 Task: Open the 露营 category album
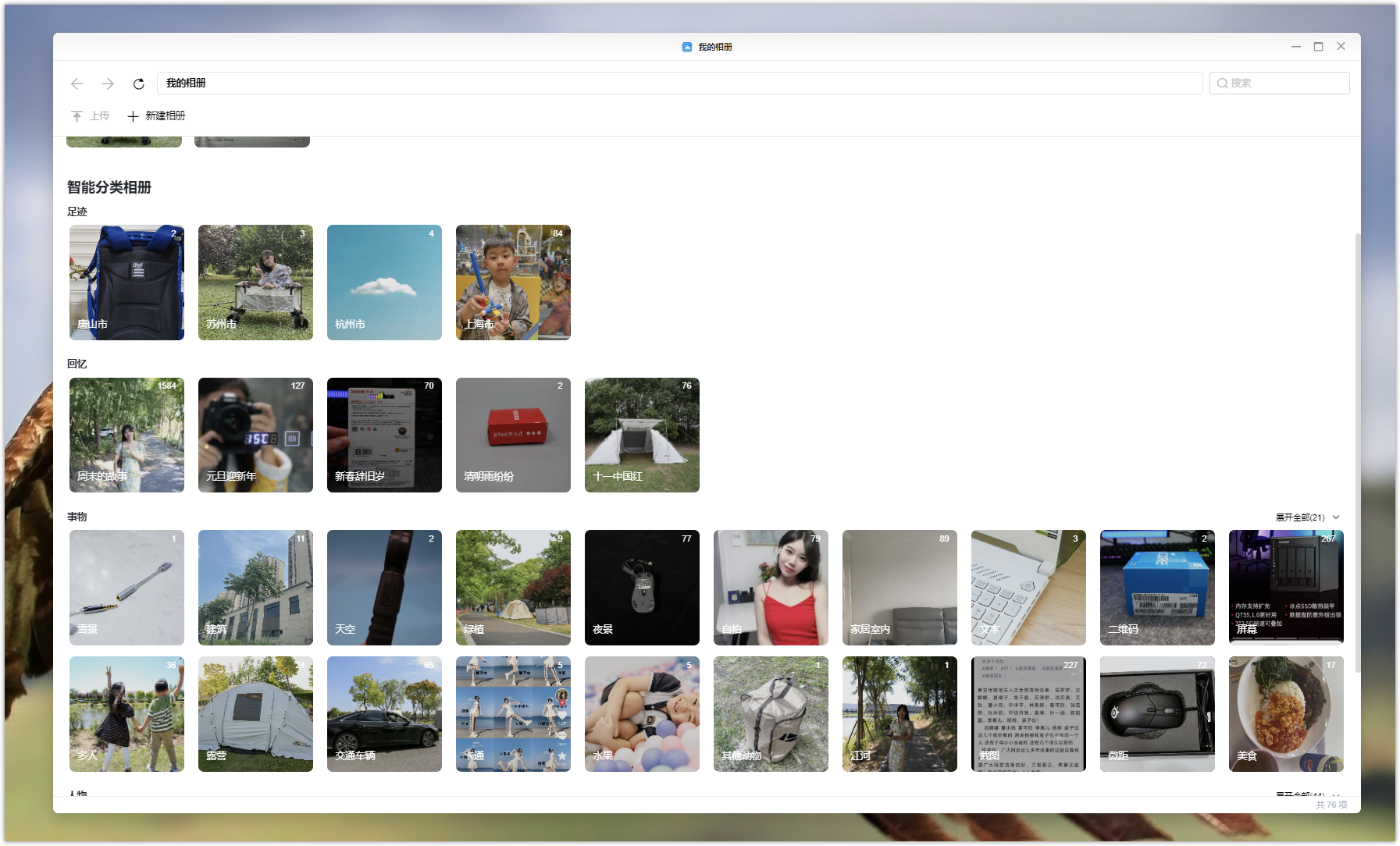[x=255, y=714]
